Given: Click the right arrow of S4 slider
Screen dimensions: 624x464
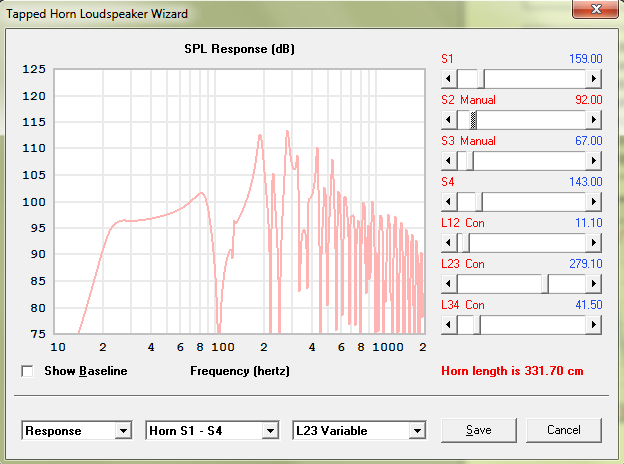Looking at the screenshot, I should (593, 202).
